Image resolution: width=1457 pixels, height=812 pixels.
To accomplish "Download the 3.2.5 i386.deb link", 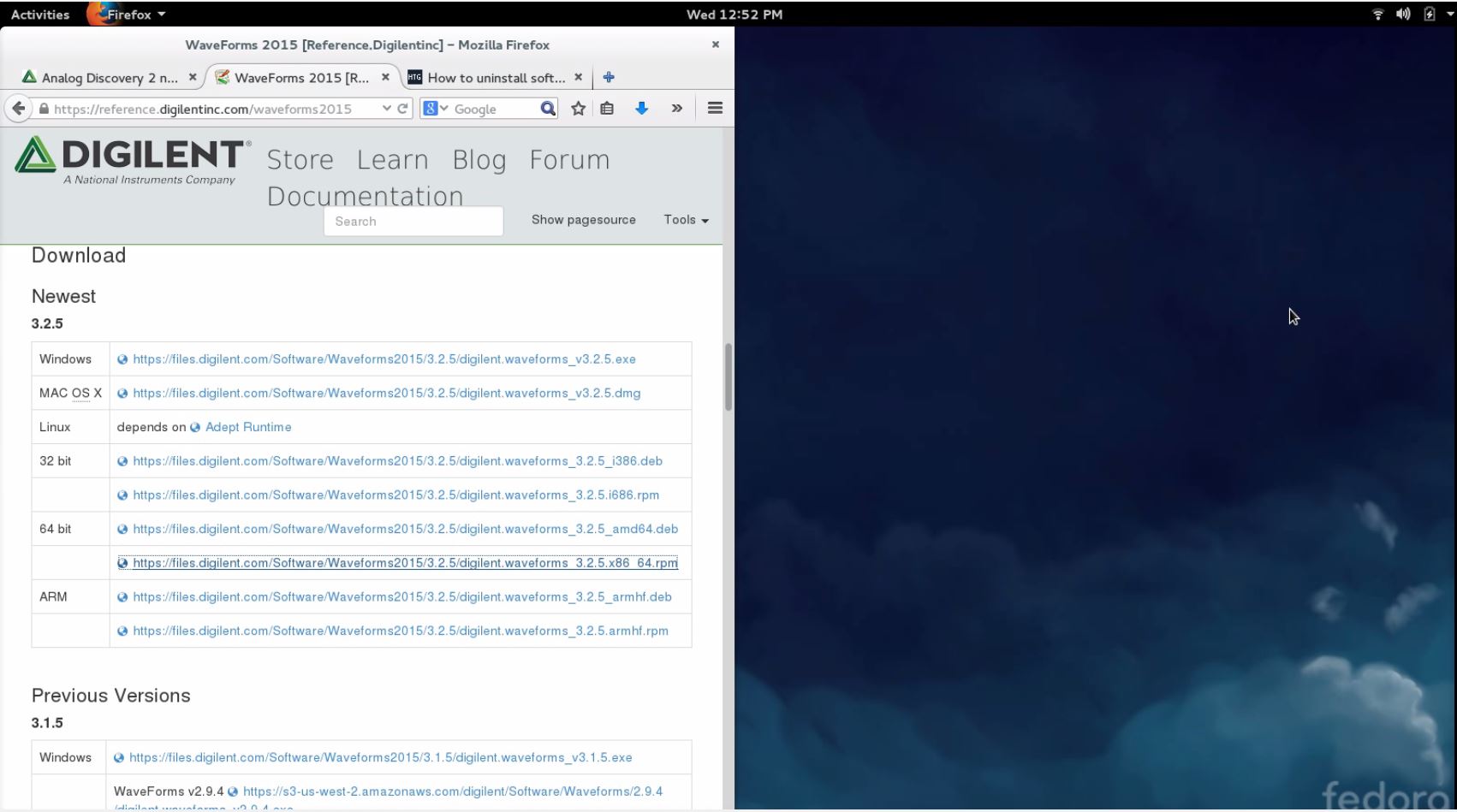I will [x=398, y=461].
